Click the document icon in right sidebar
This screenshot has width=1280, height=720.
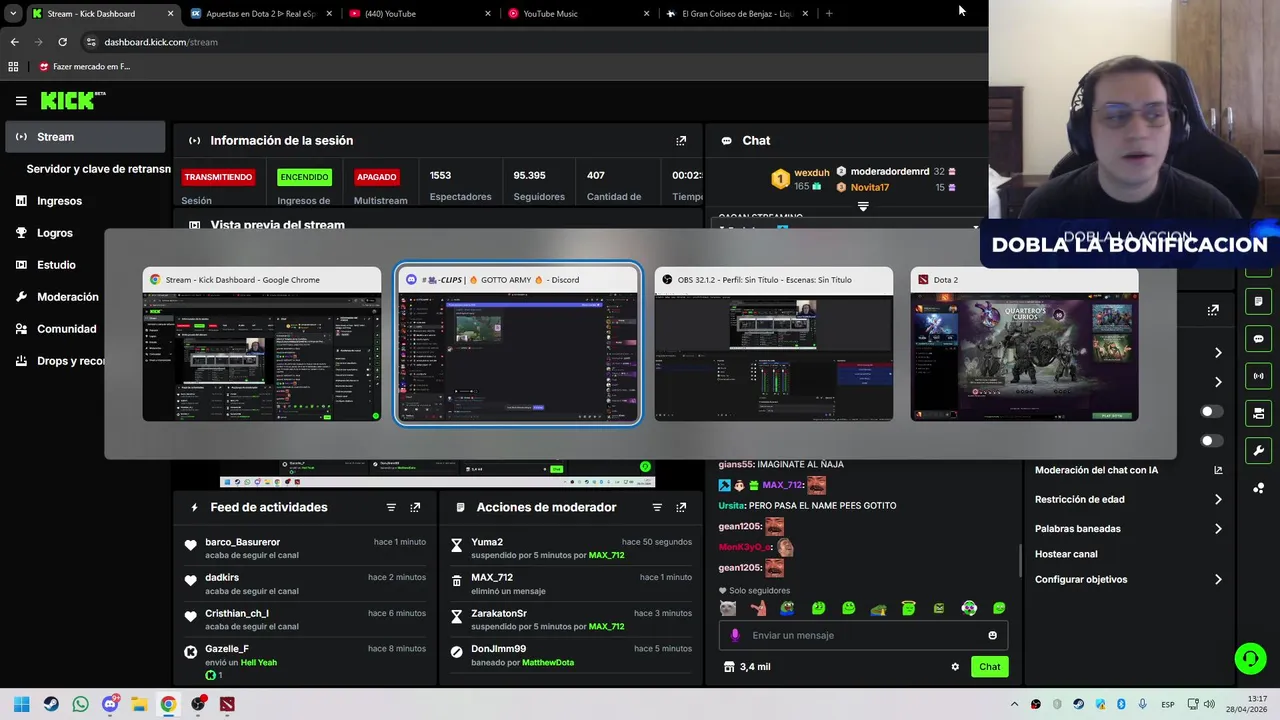(x=1258, y=301)
